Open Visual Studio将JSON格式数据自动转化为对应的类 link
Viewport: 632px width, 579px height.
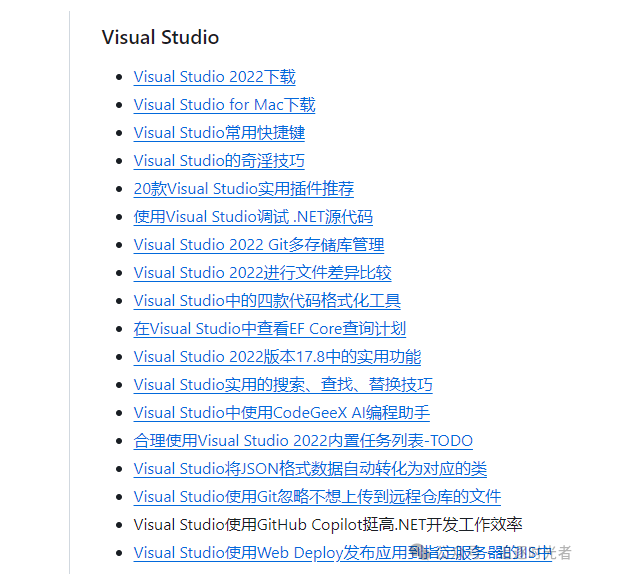click(310, 469)
